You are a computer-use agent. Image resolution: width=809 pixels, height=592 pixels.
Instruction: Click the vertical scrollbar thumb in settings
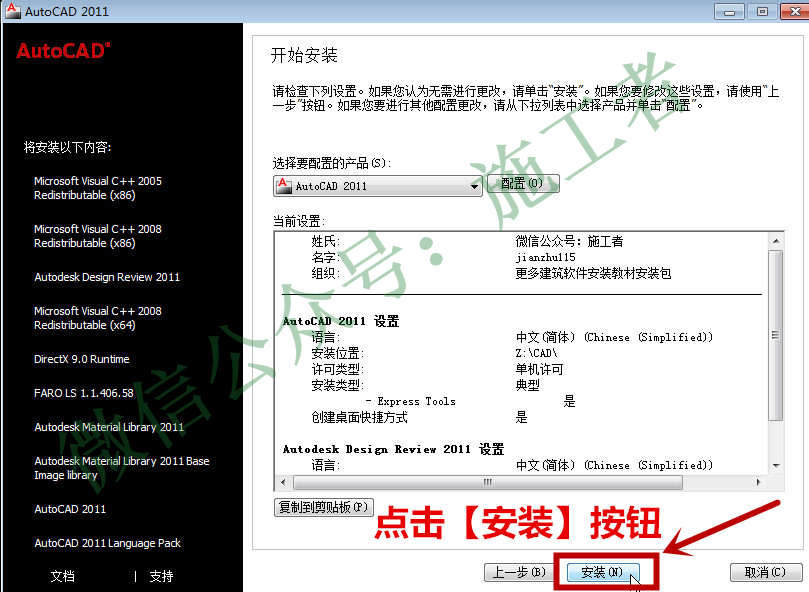coord(775,335)
